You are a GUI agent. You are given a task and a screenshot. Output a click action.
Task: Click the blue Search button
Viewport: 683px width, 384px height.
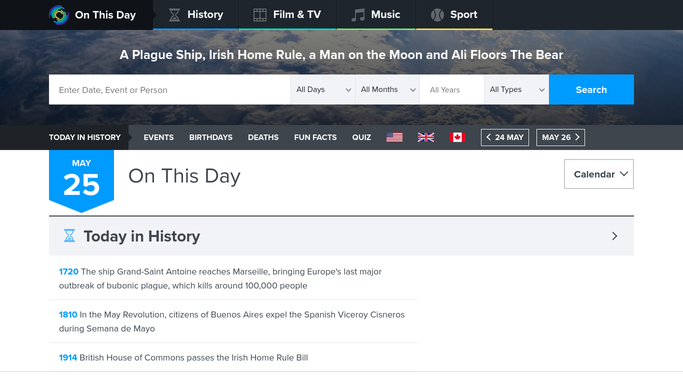tap(591, 90)
